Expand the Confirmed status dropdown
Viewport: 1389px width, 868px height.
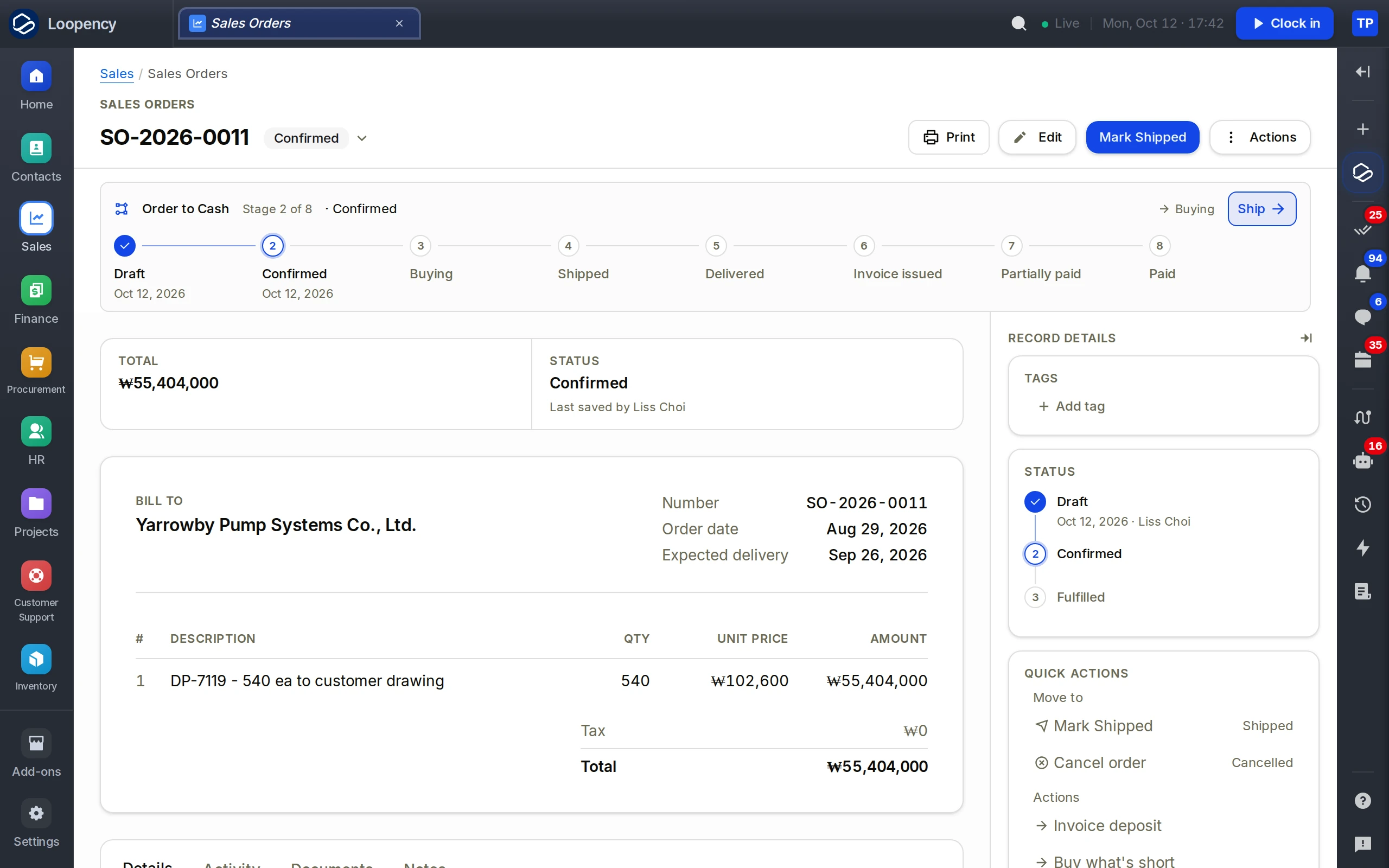361,138
